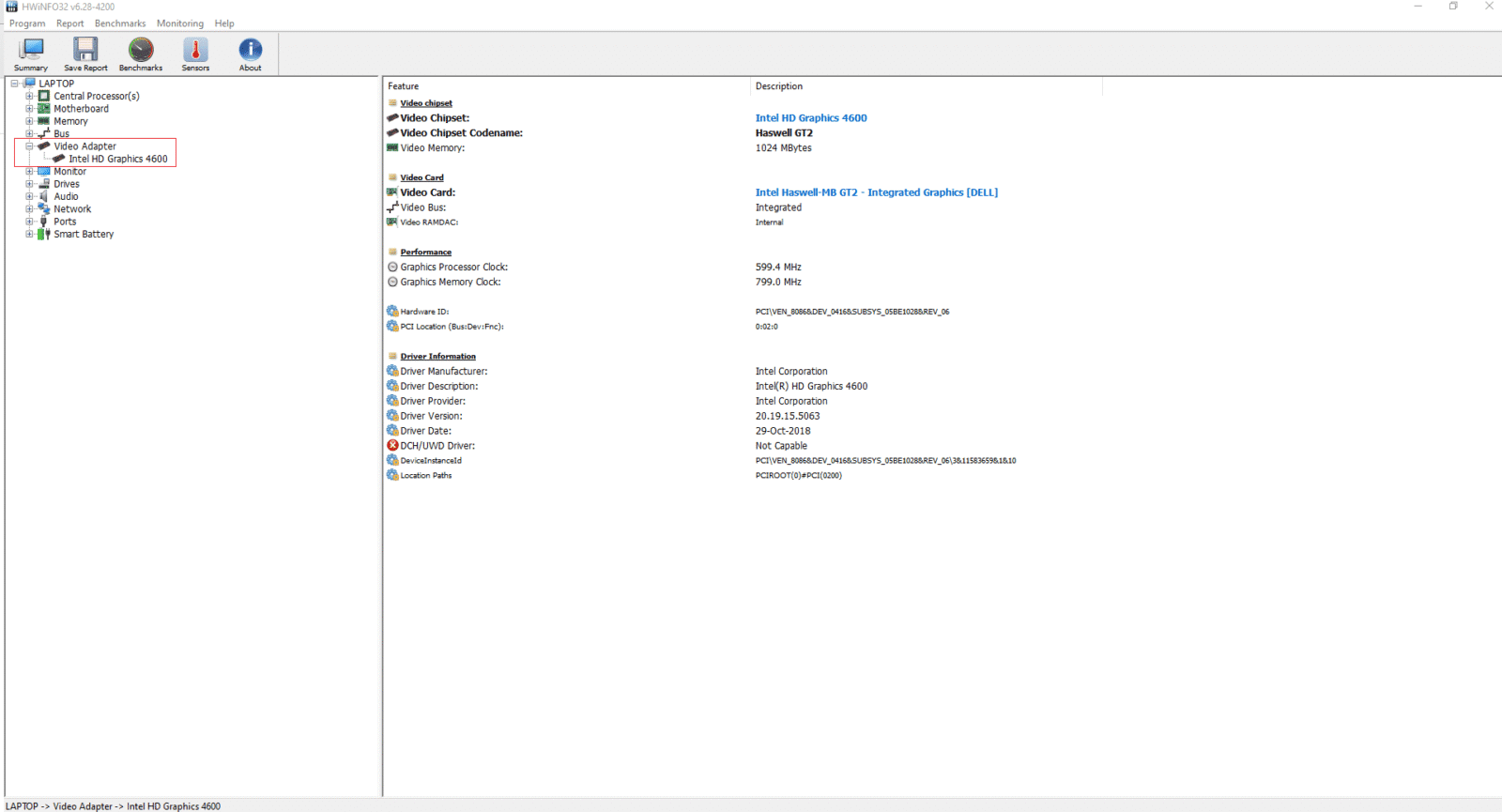Expand the Central Processor(s) node
1502x812 pixels.
tap(29, 96)
